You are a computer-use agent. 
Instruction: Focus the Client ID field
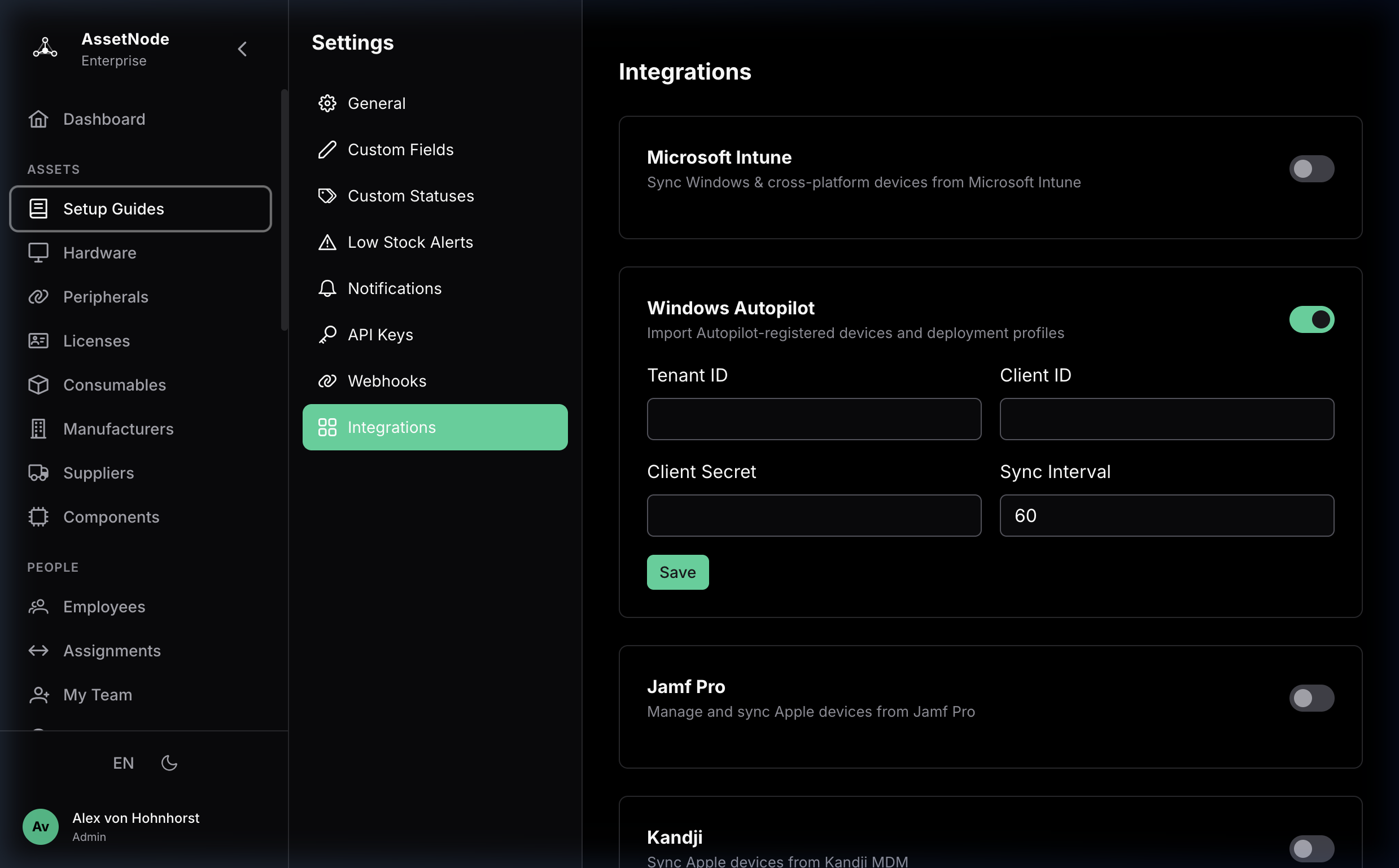click(x=1167, y=419)
